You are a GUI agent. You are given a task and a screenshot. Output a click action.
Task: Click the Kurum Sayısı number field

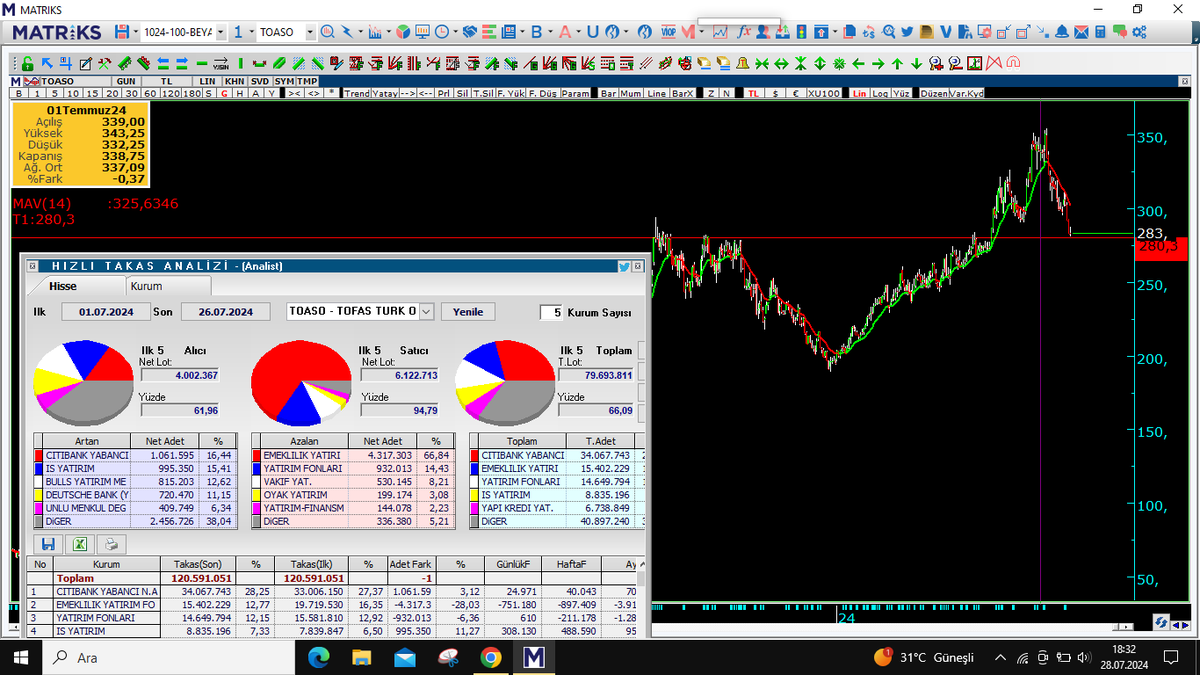coord(550,312)
